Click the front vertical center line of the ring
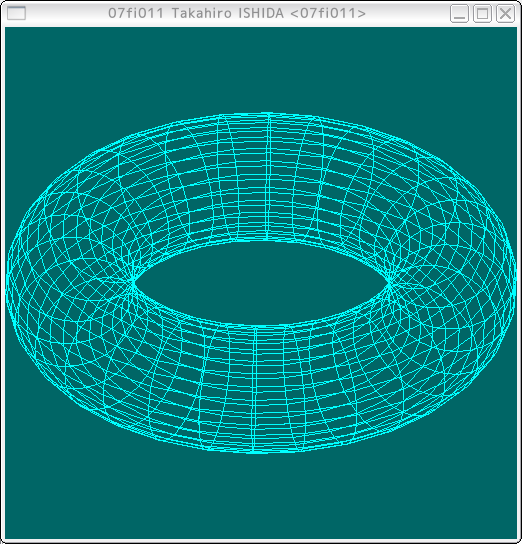Viewport: 522px width, 544px height. pyautogui.click(x=255, y=389)
